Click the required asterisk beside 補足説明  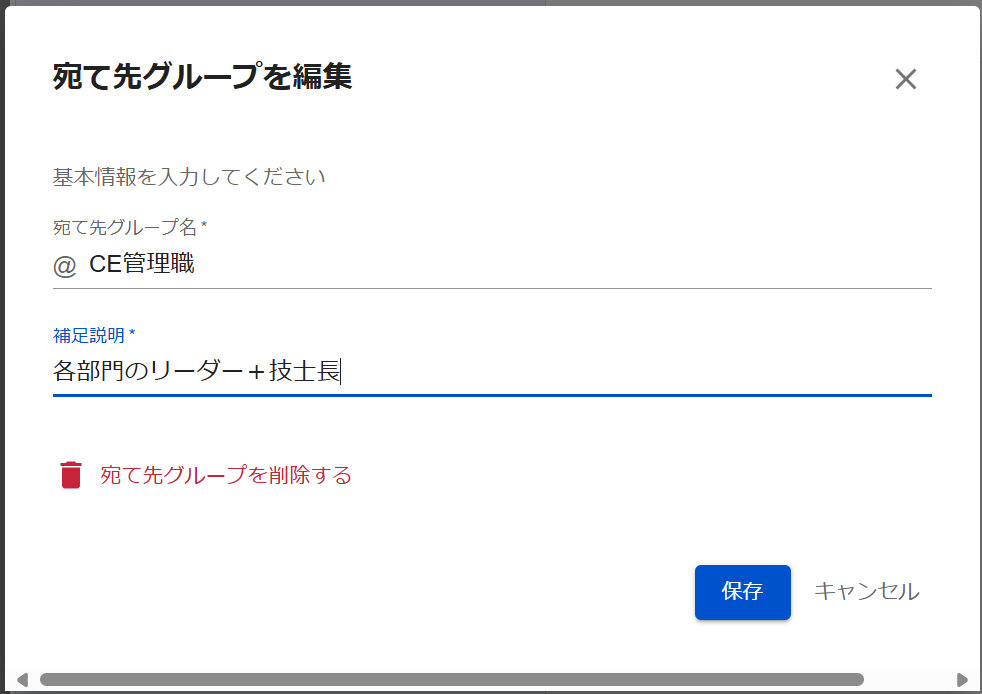[132, 334]
